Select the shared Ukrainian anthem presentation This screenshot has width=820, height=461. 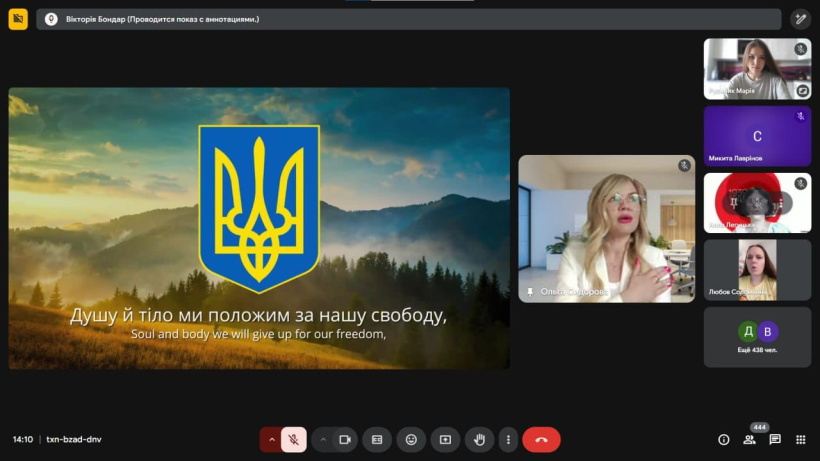point(259,228)
